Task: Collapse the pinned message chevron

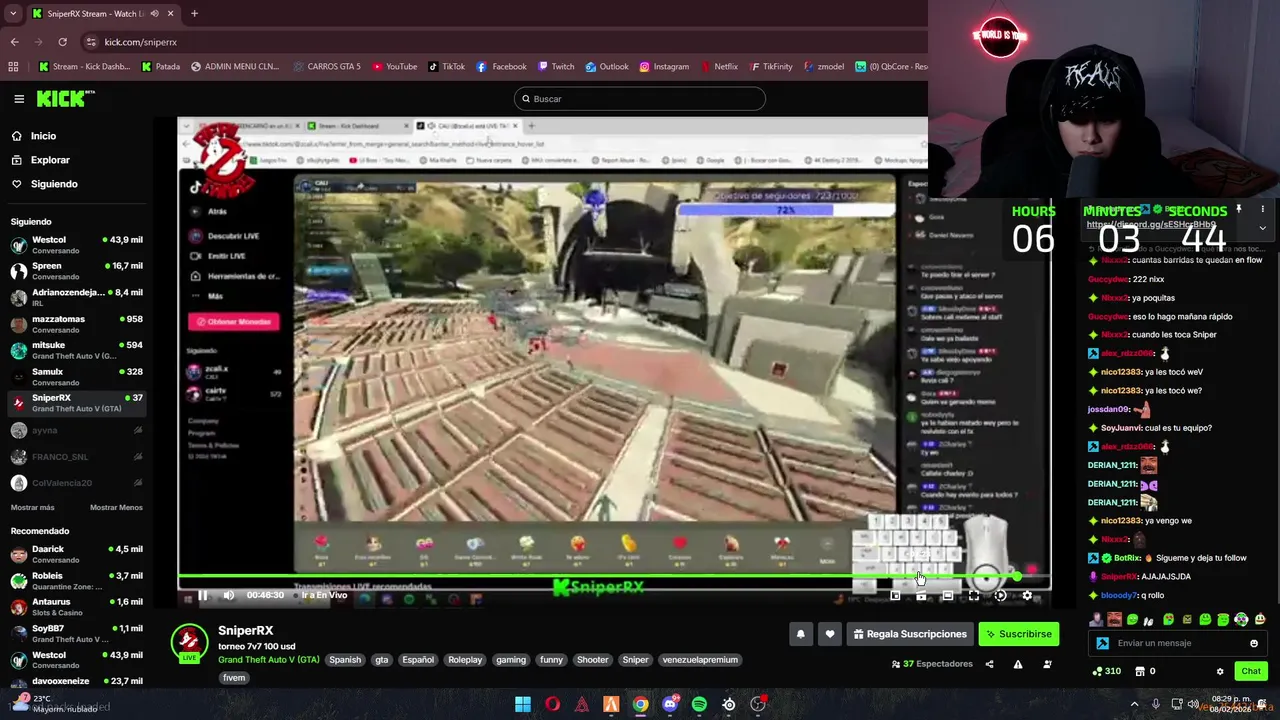Action: click(x=1262, y=228)
